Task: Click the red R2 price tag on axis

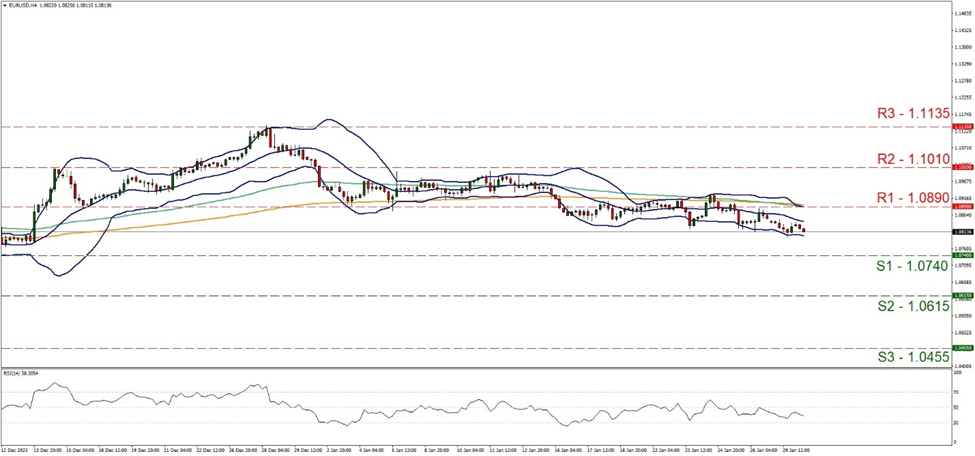Action: [963, 167]
